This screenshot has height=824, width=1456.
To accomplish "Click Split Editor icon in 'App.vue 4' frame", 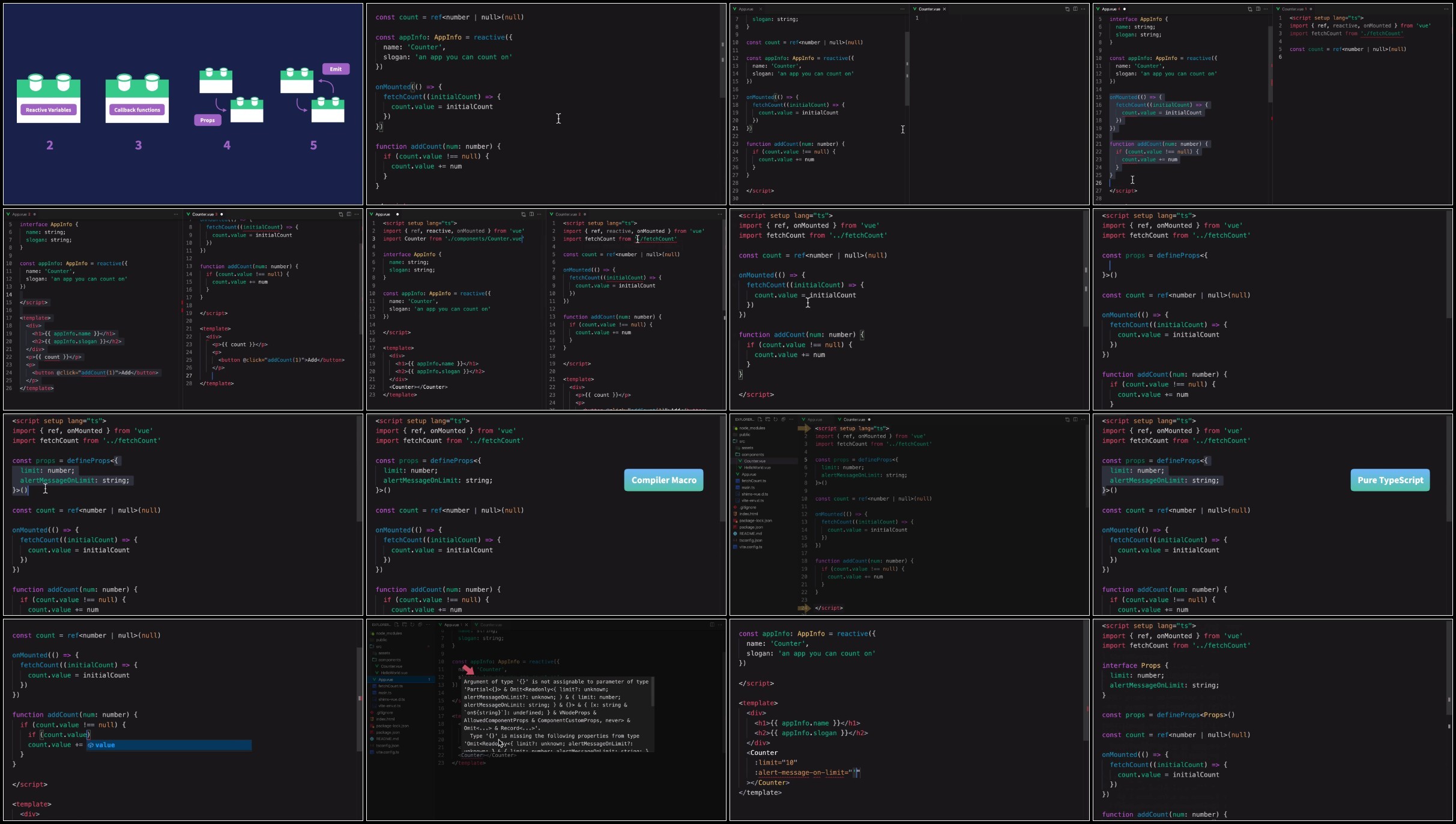I will [1258, 9].
